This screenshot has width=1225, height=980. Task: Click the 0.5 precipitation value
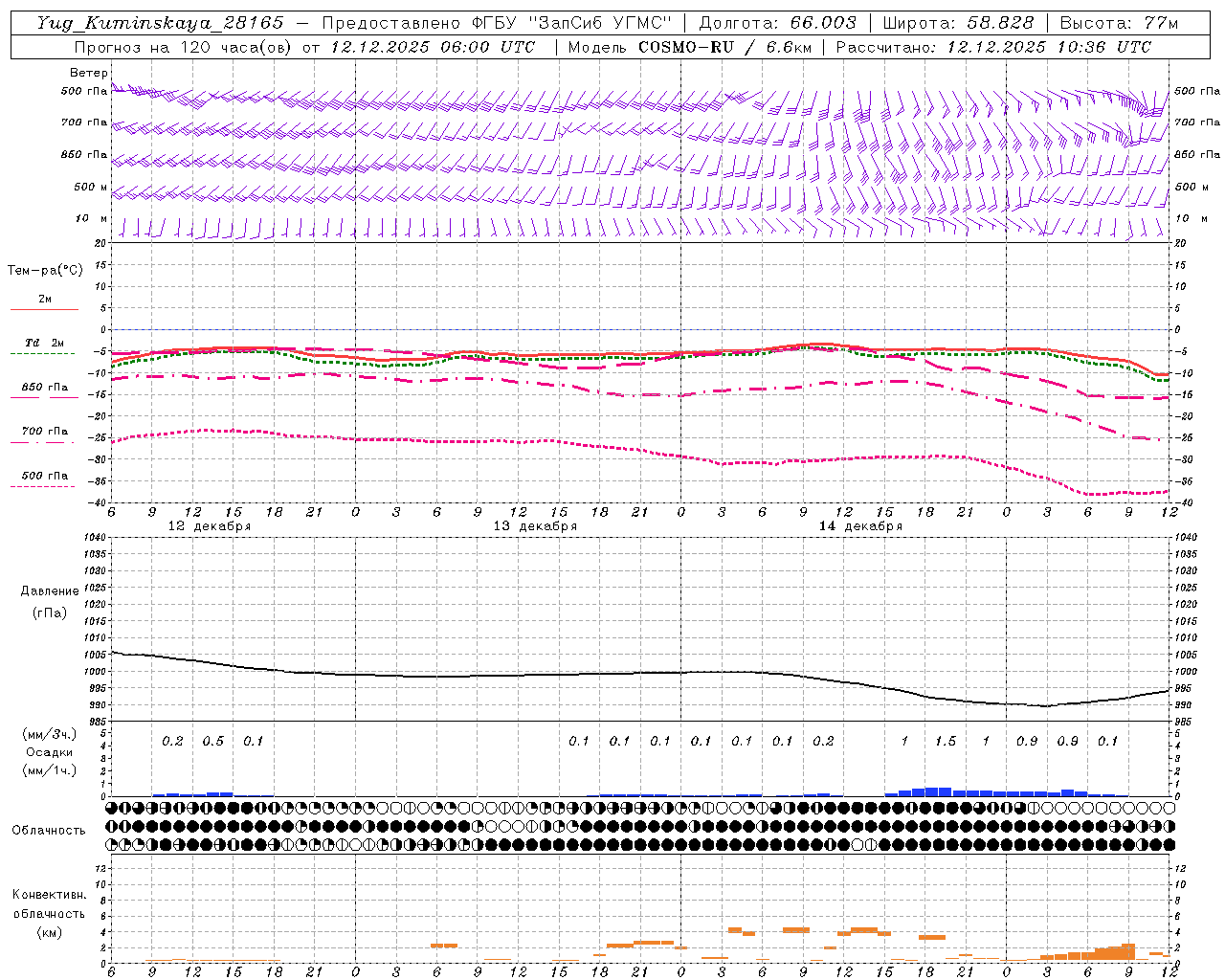pyautogui.click(x=213, y=741)
